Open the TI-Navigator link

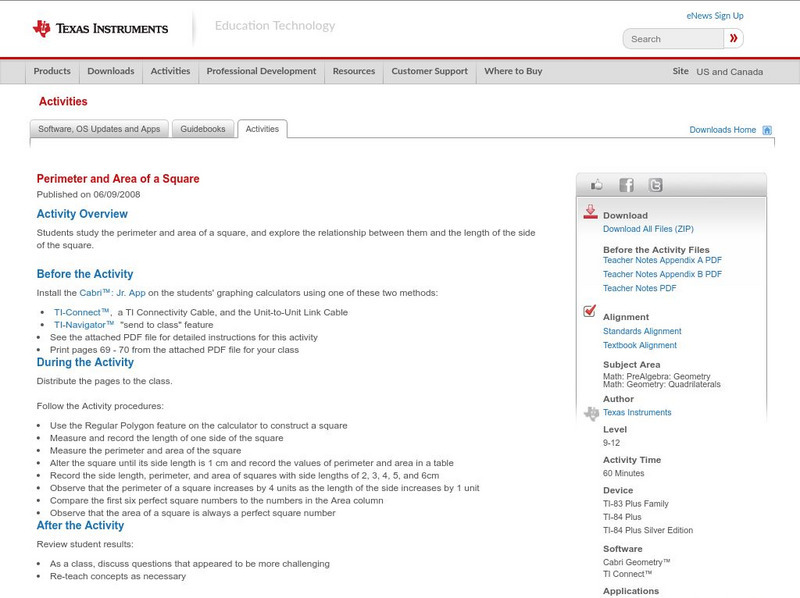84,325
